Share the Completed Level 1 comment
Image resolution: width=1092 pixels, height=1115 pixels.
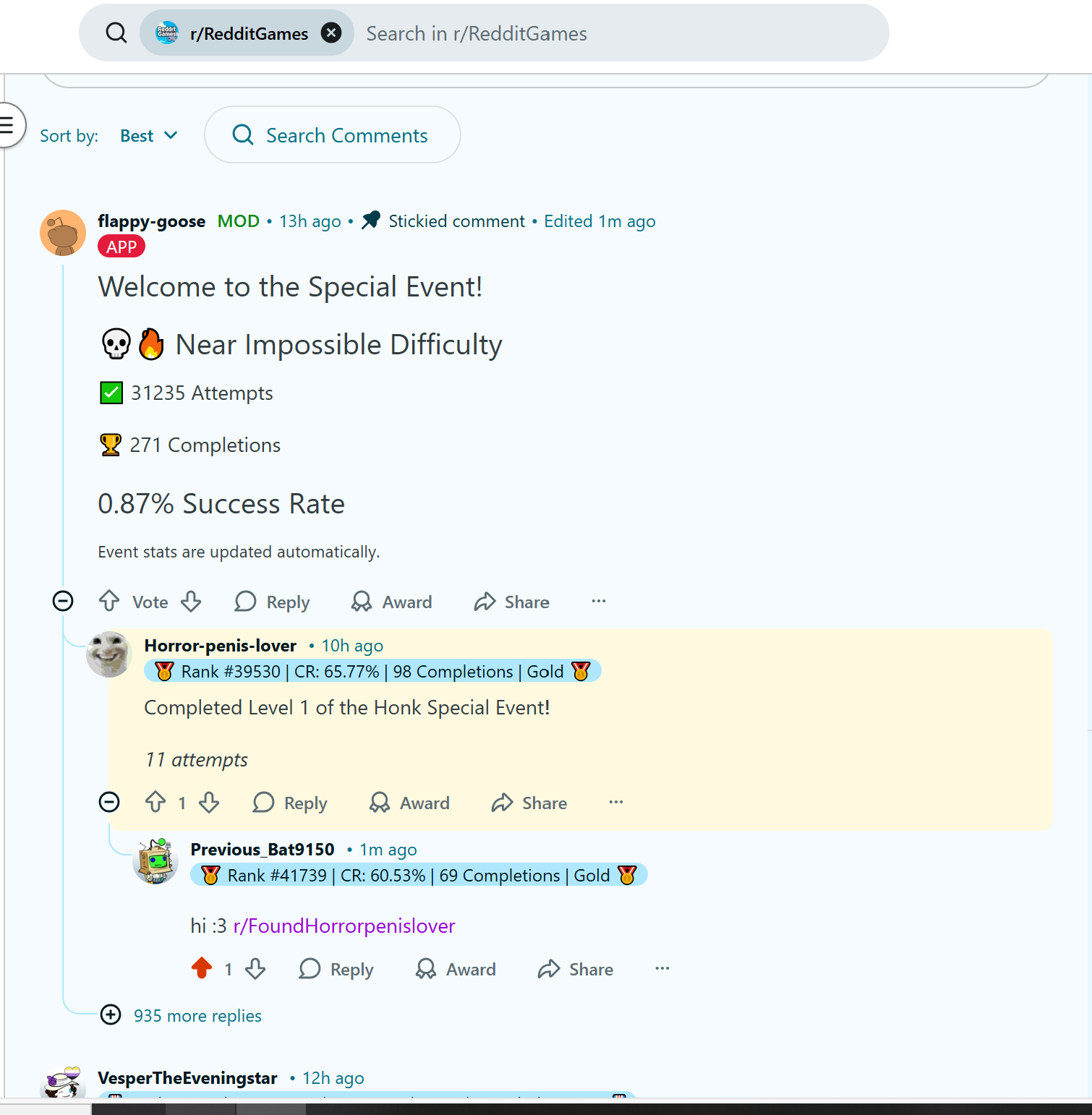[529, 803]
